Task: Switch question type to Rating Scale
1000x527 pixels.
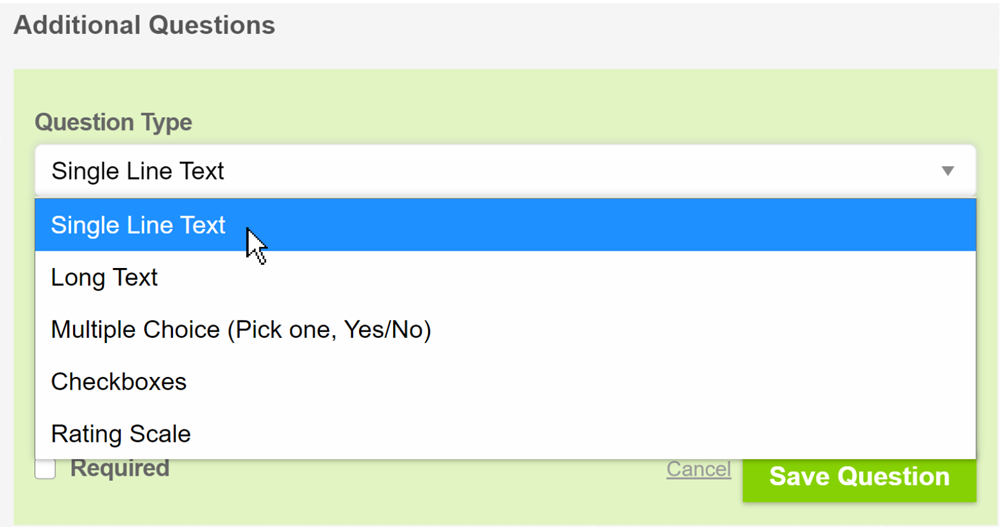Action: coord(121,434)
